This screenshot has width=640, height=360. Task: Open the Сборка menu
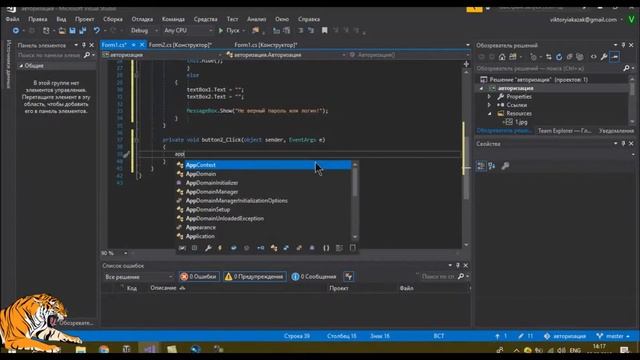click(113, 19)
